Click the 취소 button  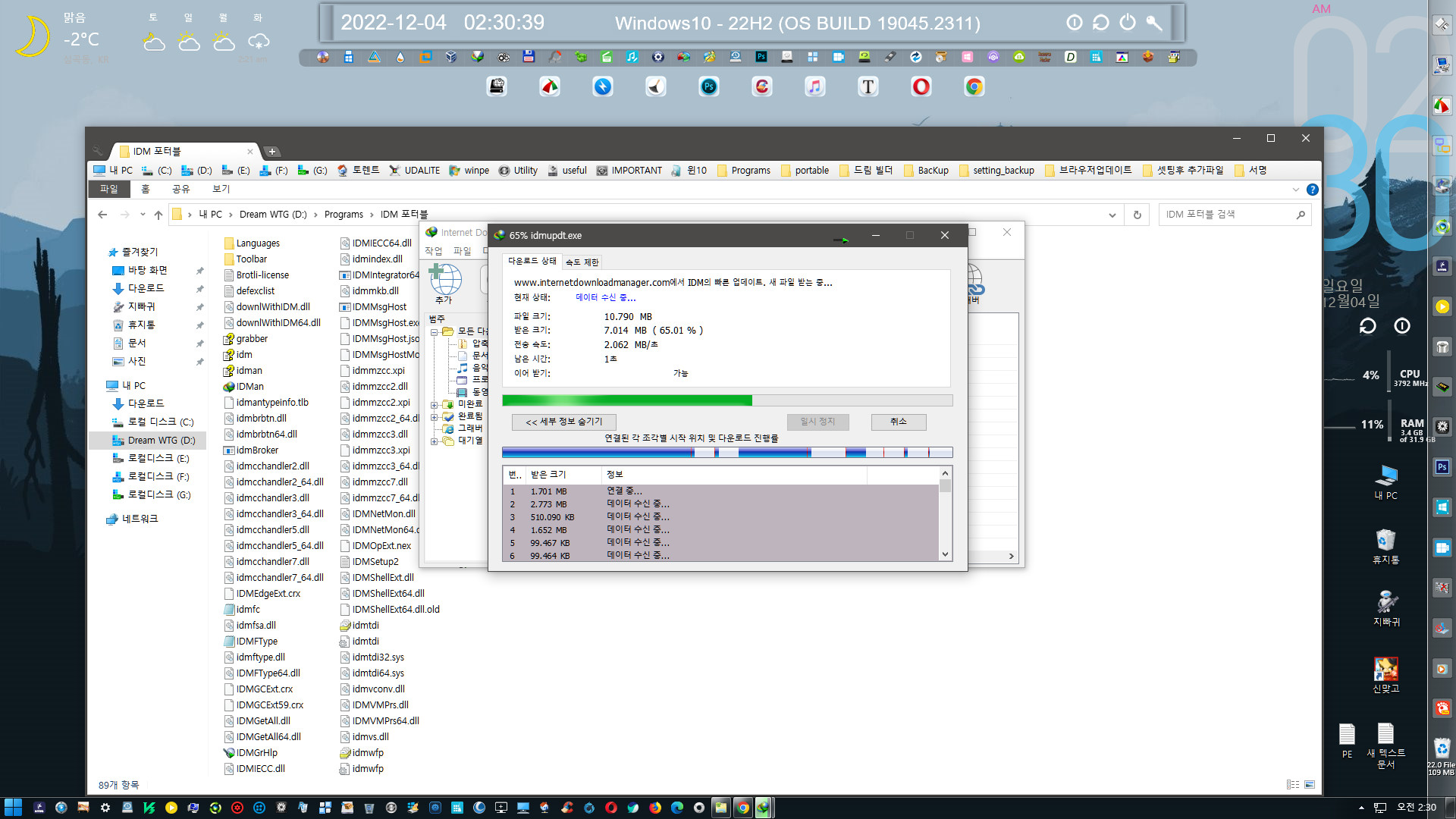click(899, 422)
